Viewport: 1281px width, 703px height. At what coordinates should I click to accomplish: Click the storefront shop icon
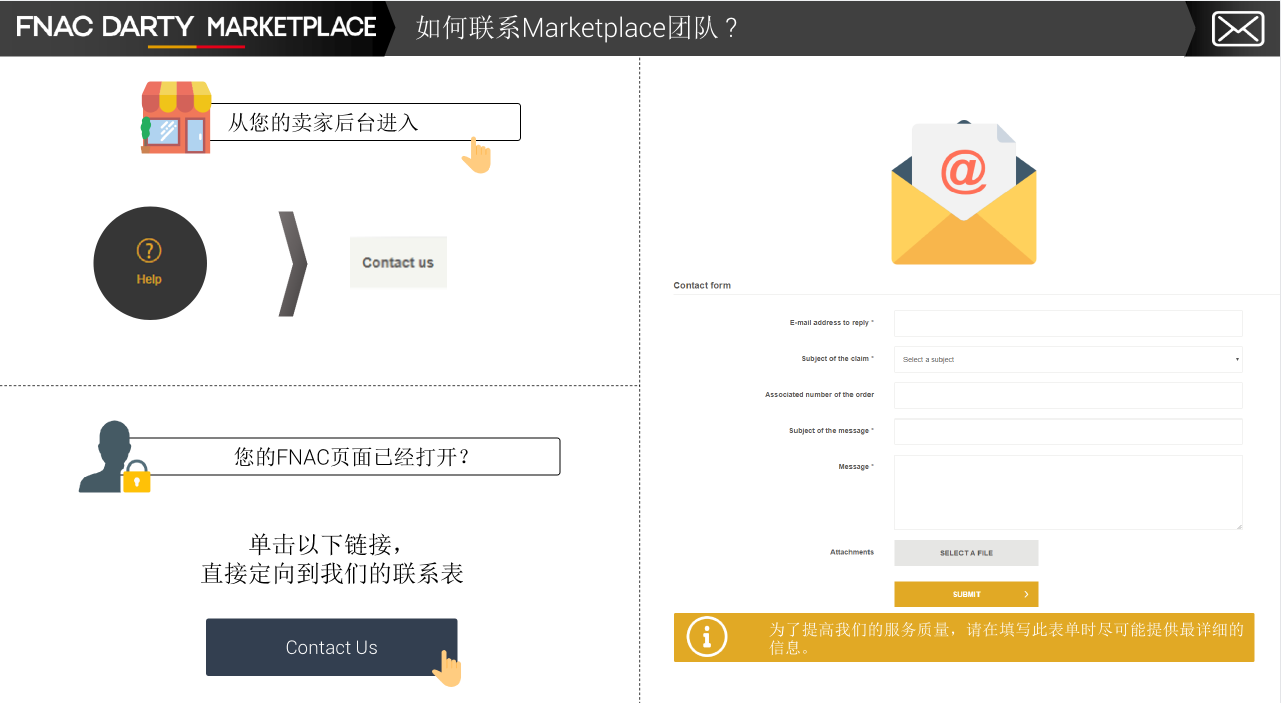[x=176, y=118]
